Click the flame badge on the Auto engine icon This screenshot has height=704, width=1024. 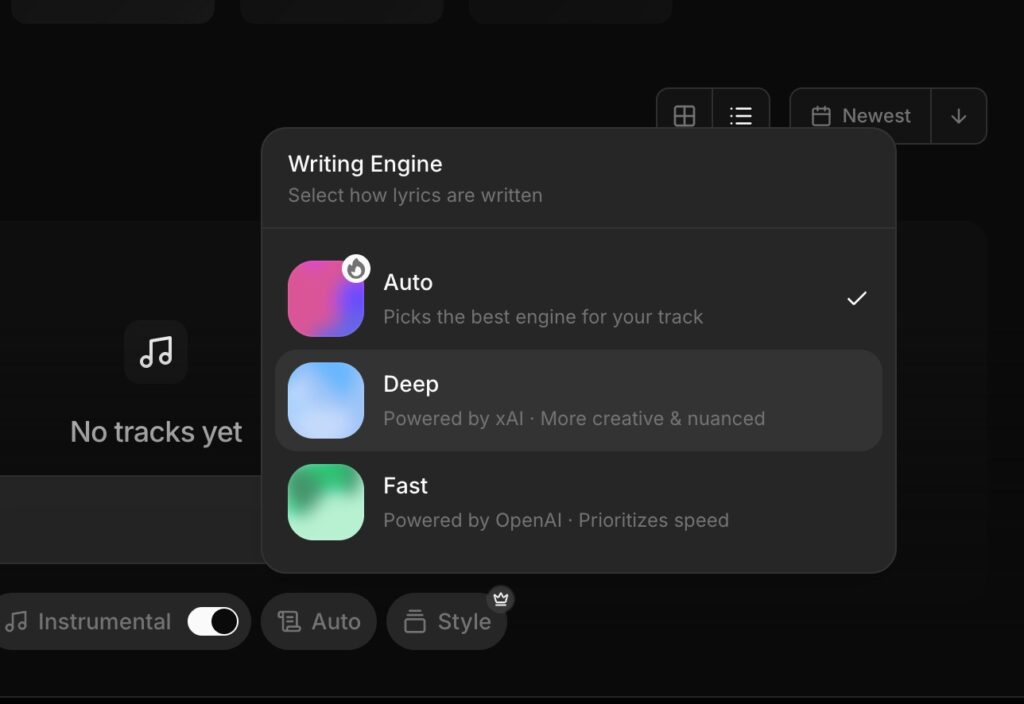coord(357,267)
